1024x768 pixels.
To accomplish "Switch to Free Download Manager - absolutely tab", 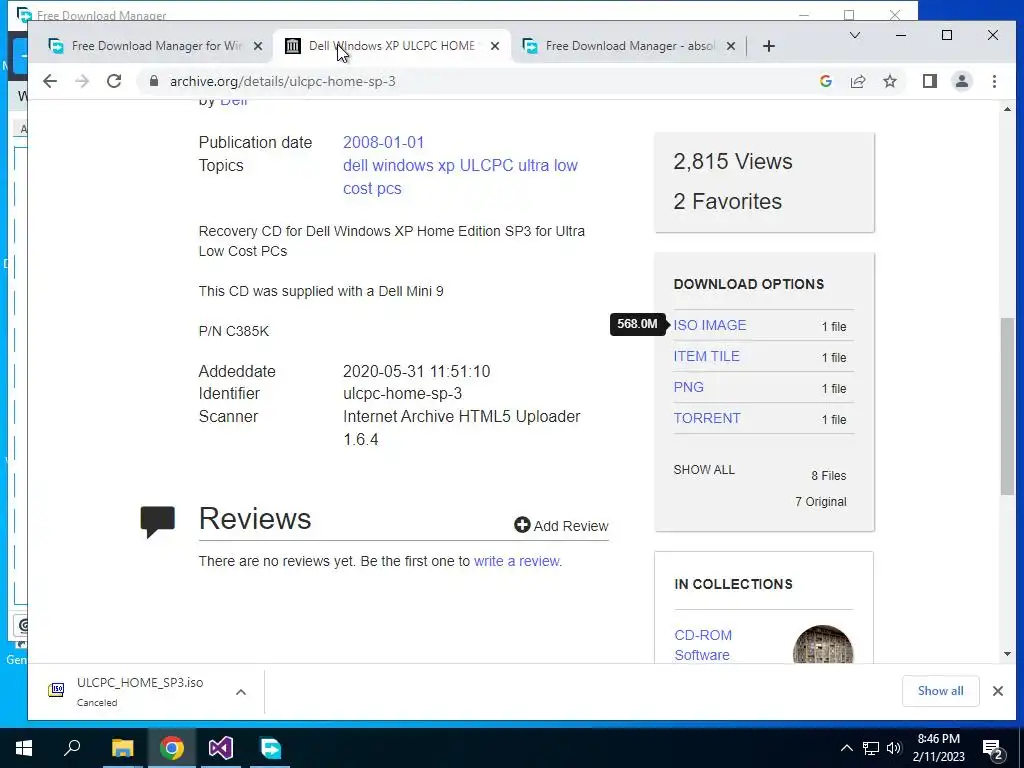I will (x=630, y=46).
